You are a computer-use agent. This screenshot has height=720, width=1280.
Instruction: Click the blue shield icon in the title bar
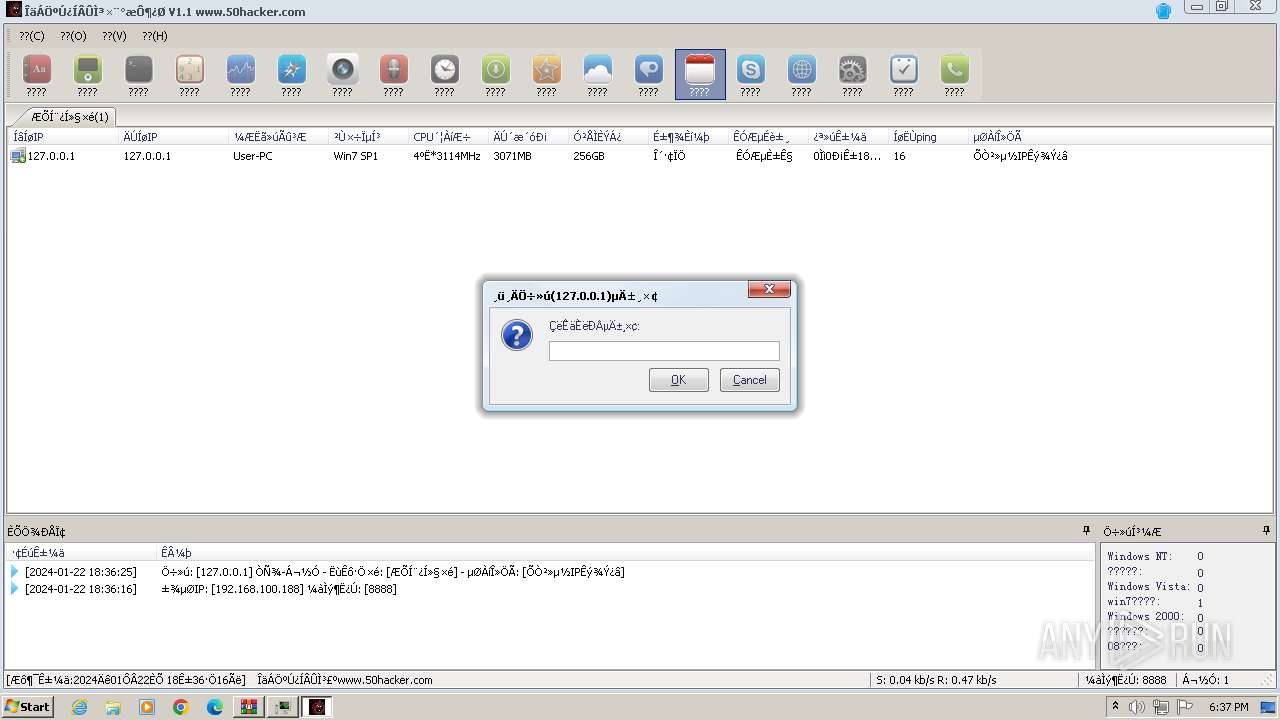tap(1163, 11)
